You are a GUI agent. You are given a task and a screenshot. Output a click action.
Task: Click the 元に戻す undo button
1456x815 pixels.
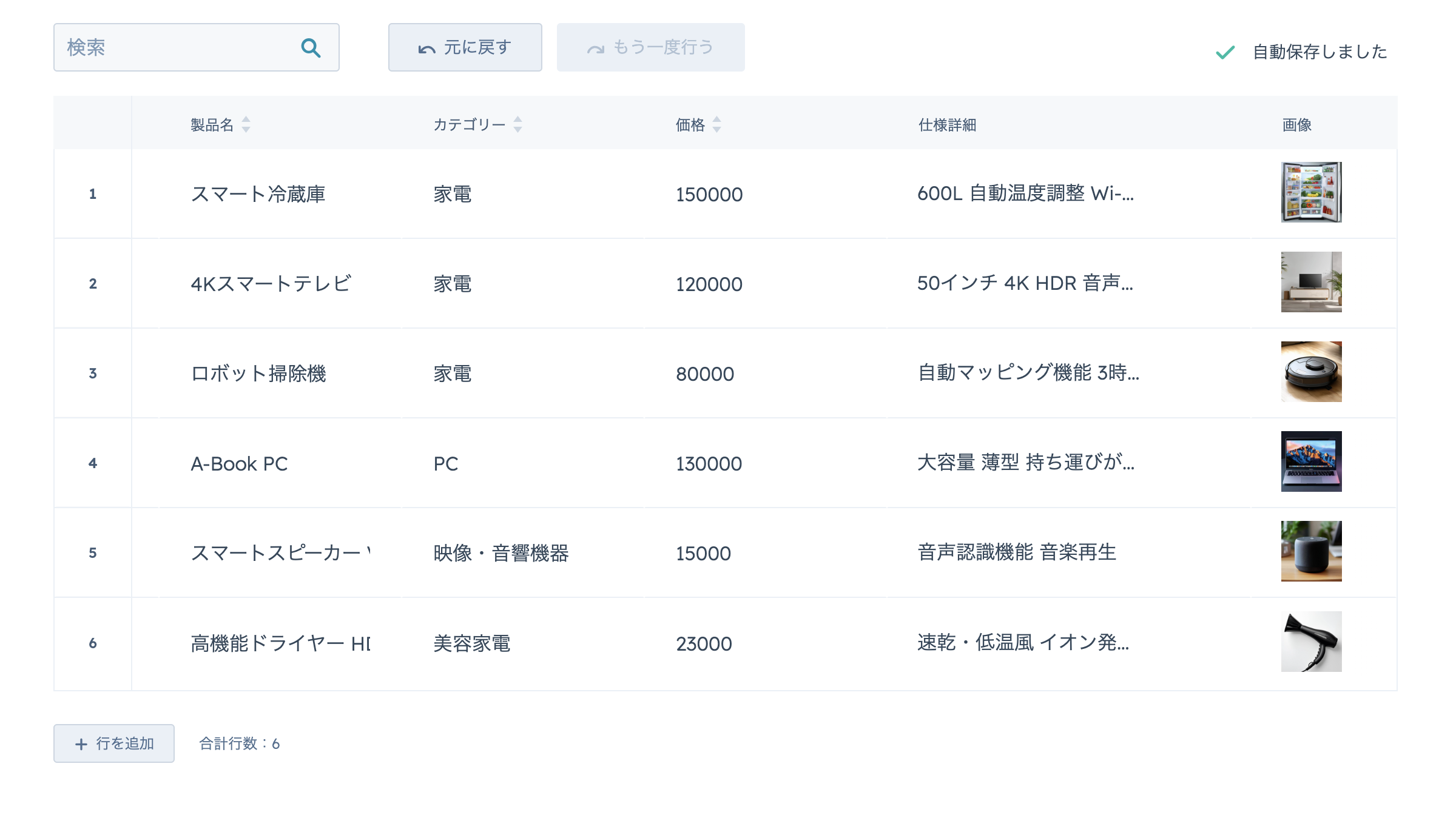click(x=465, y=47)
